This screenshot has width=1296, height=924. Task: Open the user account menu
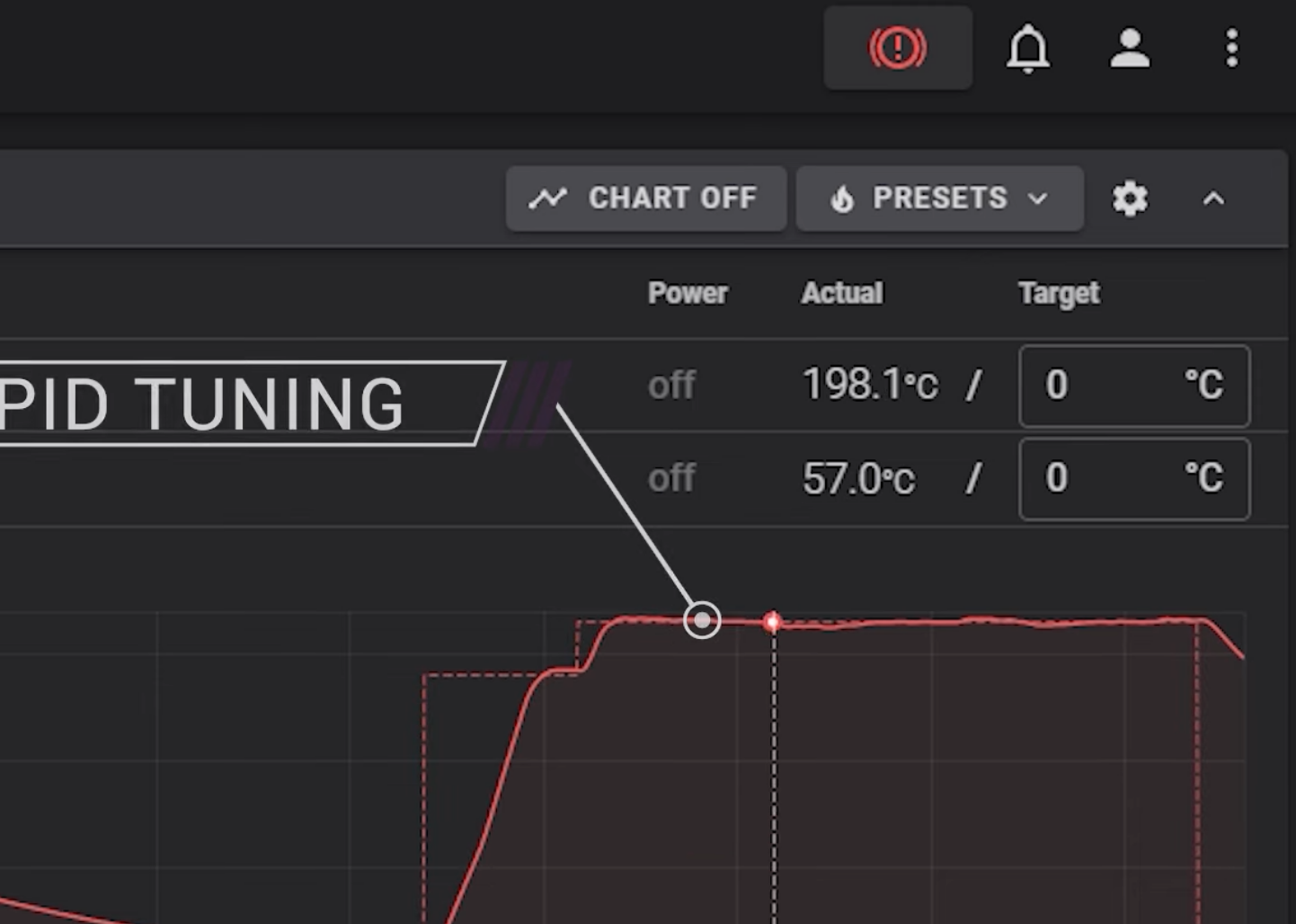1130,49
